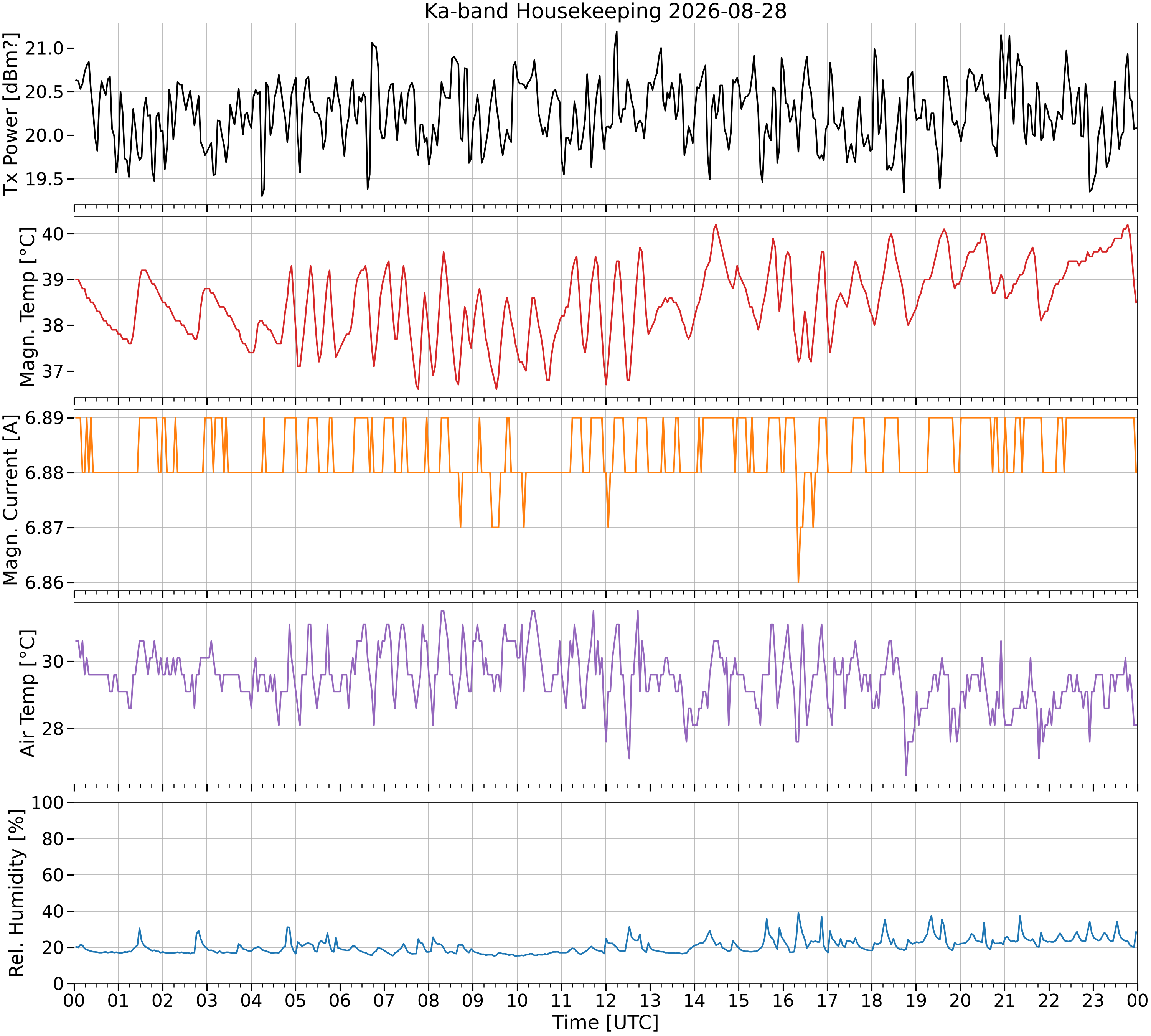
Task: Click the 19 hour tick label
Action: pyautogui.click(x=916, y=1000)
